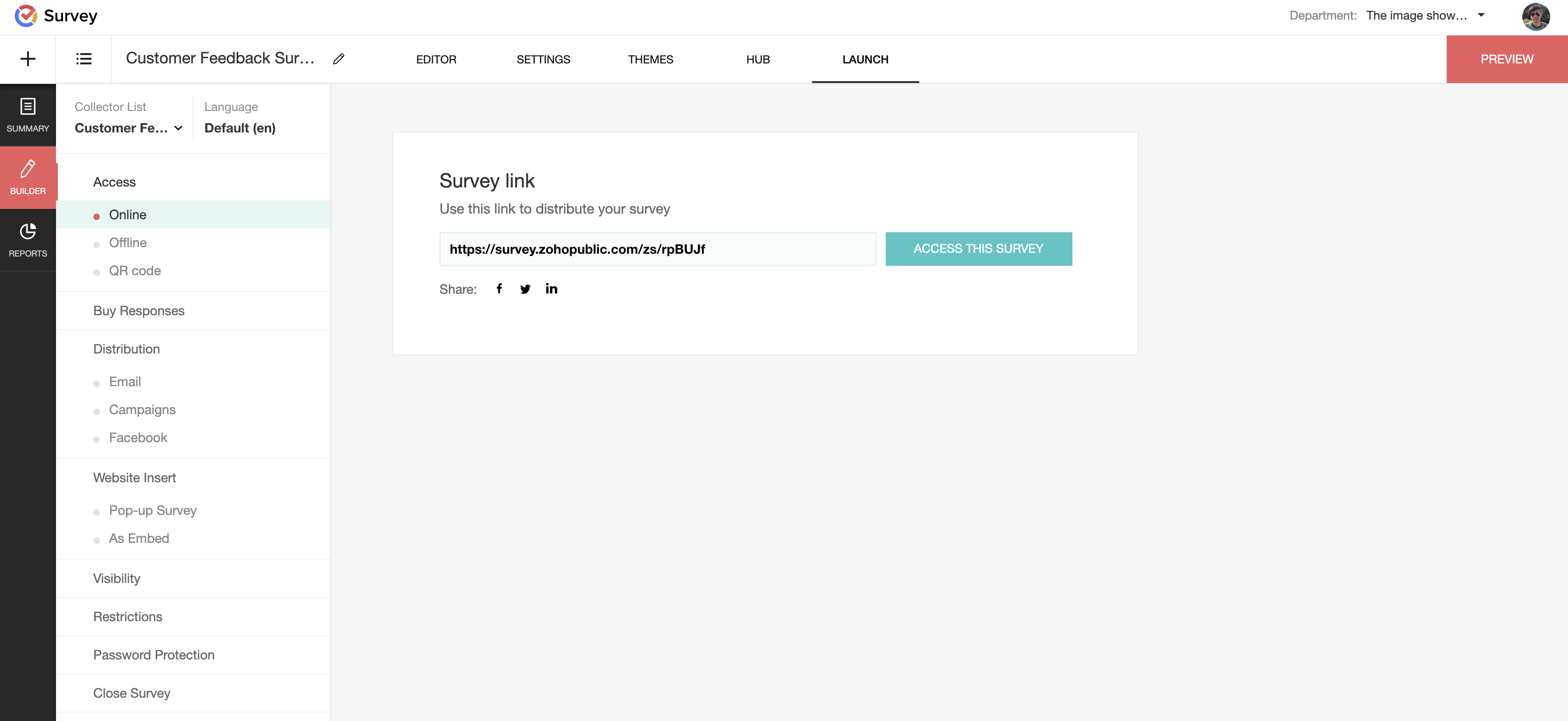The width and height of the screenshot is (1568, 721).
Task: Share survey via Facebook icon
Action: (499, 288)
